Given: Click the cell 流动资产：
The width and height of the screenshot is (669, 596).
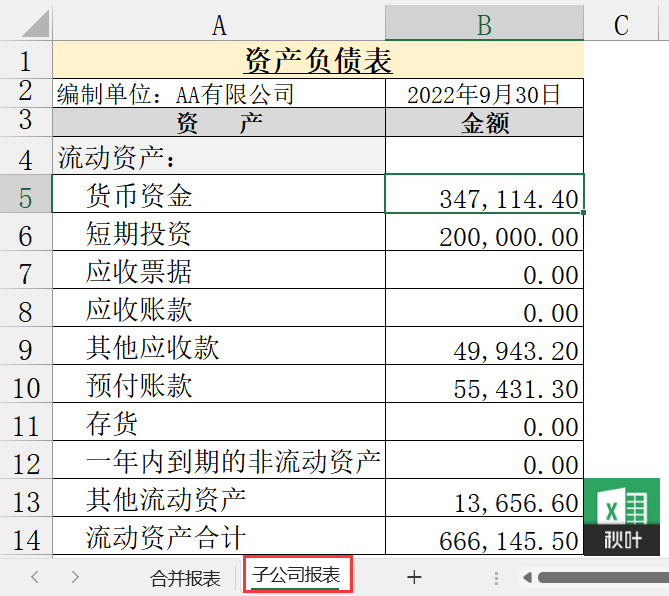Looking at the screenshot, I should point(219,156).
